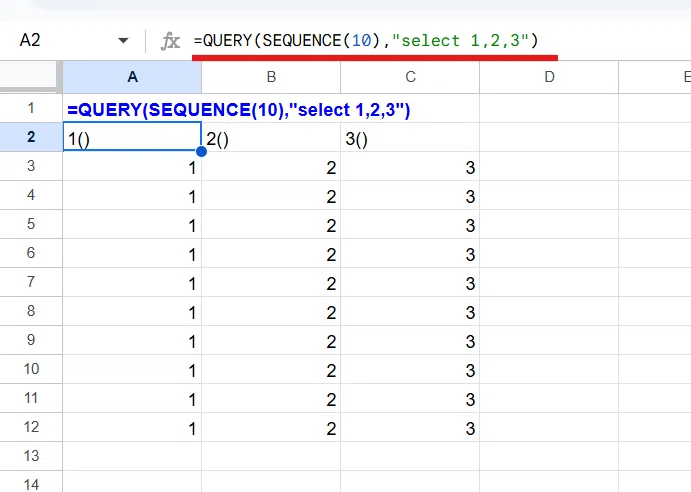
Task: Click cell C2 containing 3()
Action: coord(410,137)
